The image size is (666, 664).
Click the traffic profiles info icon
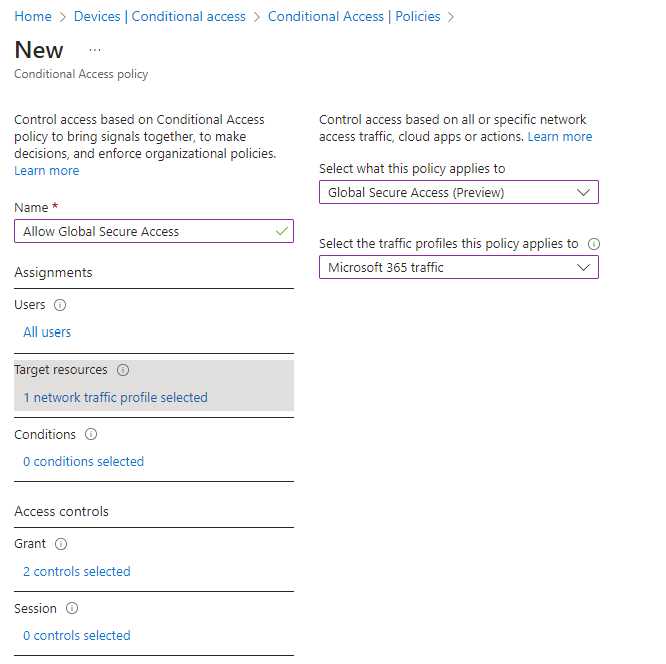pos(593,244)
